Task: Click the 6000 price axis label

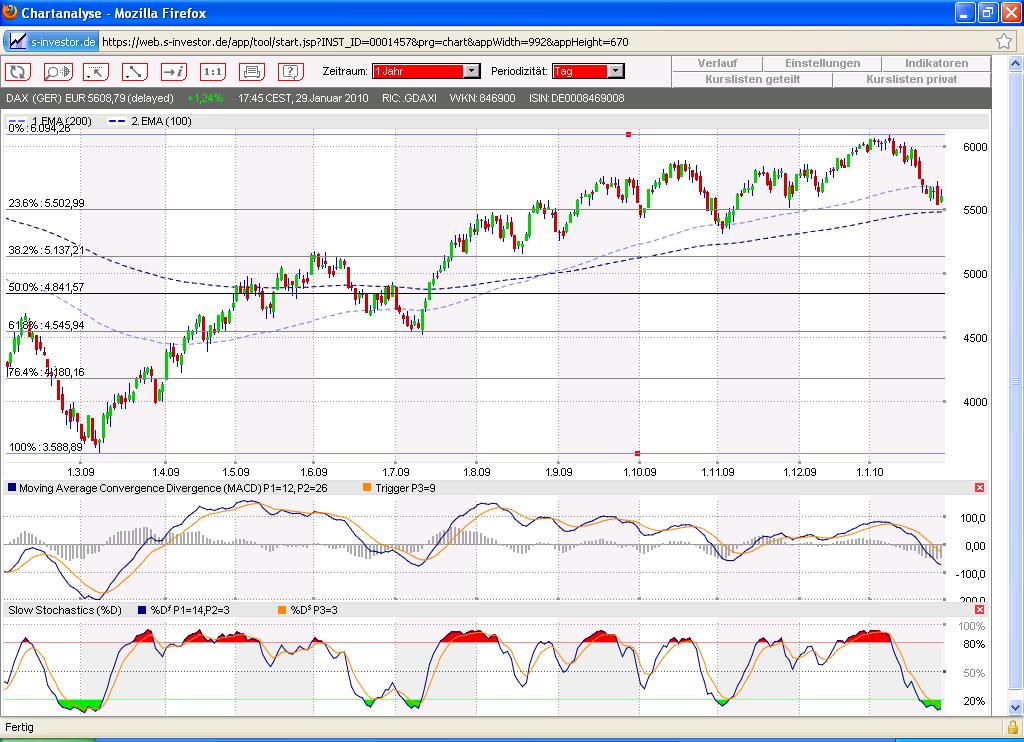Action: (x=975, y=147)
